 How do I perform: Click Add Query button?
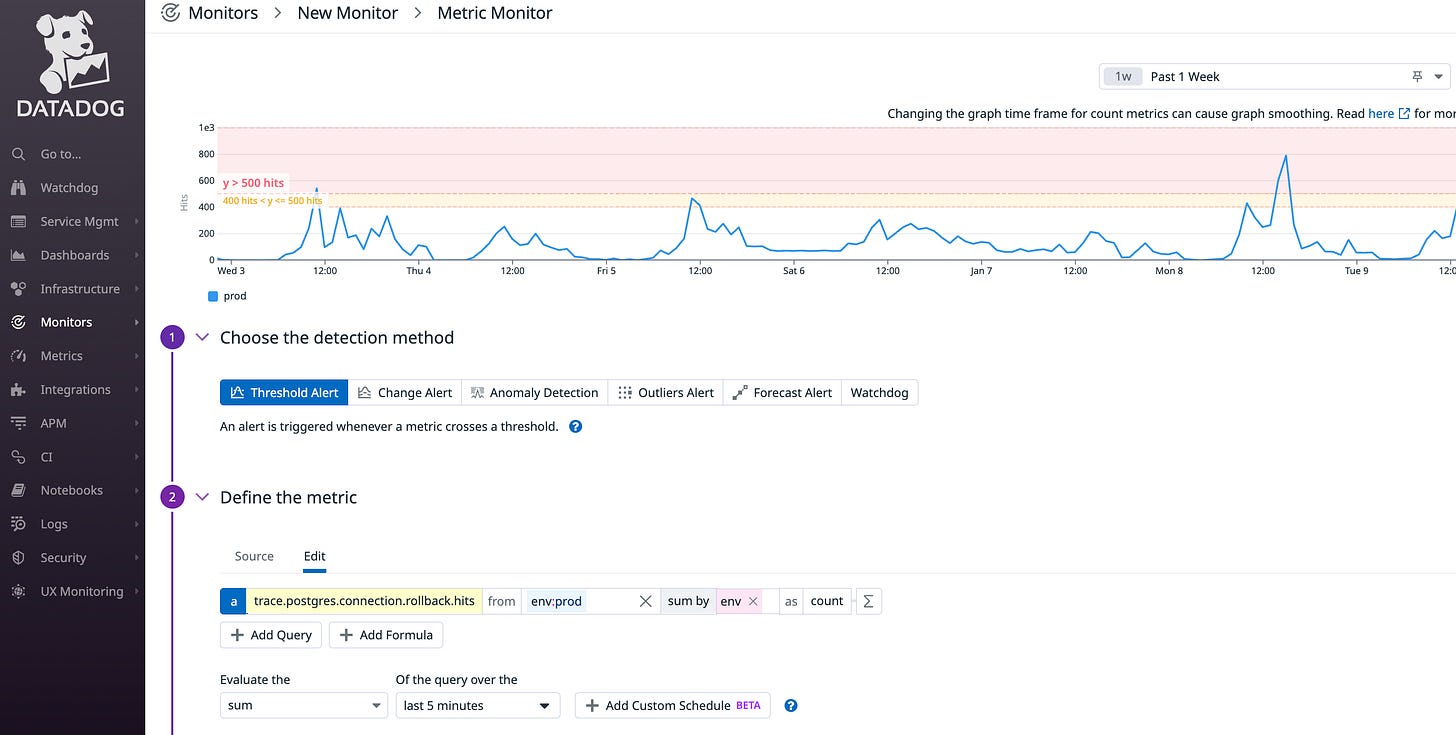(x=271, y=635)
